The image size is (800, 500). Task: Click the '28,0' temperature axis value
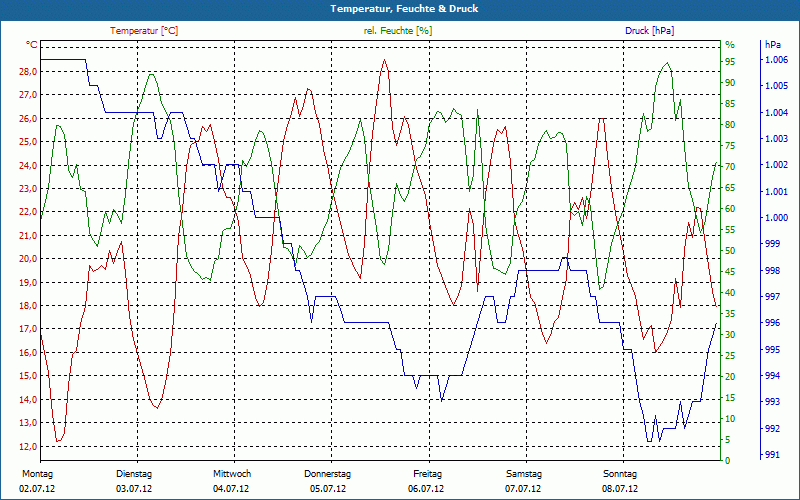click(x=28, y=71)
